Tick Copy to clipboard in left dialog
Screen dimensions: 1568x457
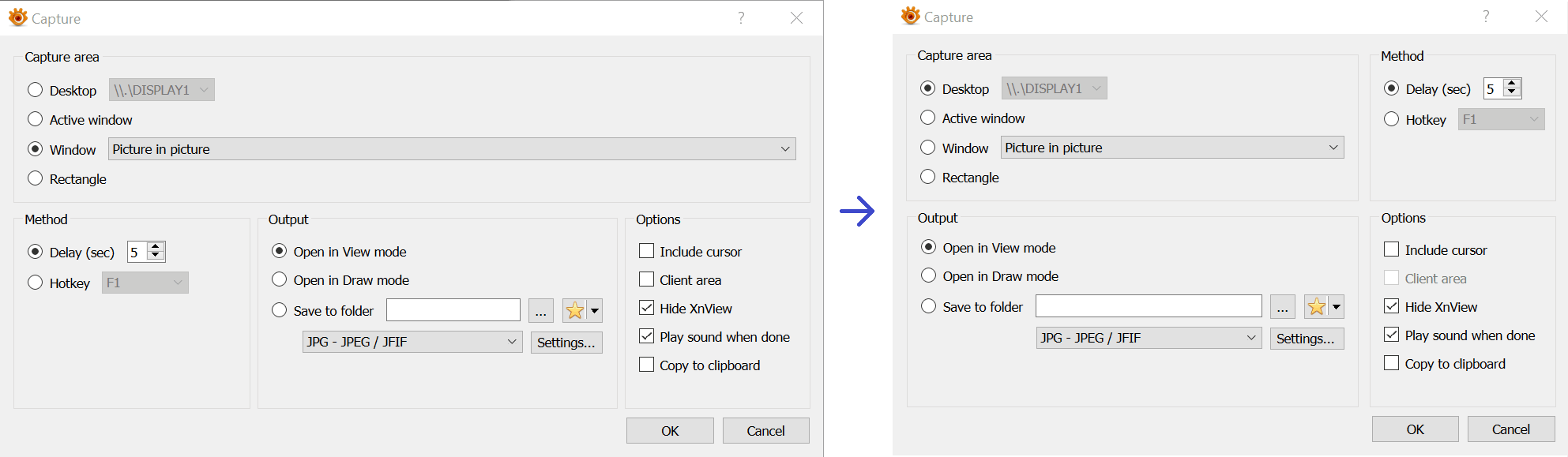pos(646,365)
